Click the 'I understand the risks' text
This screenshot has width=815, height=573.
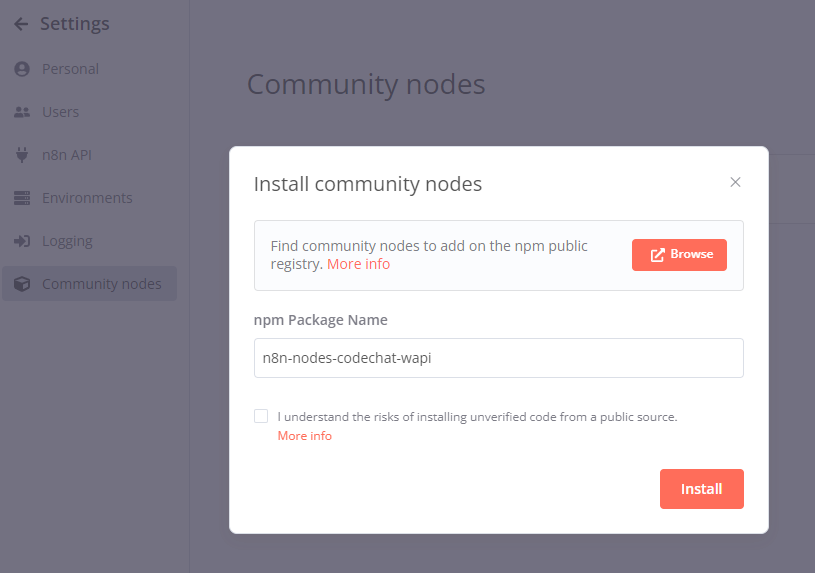[477, 417]
